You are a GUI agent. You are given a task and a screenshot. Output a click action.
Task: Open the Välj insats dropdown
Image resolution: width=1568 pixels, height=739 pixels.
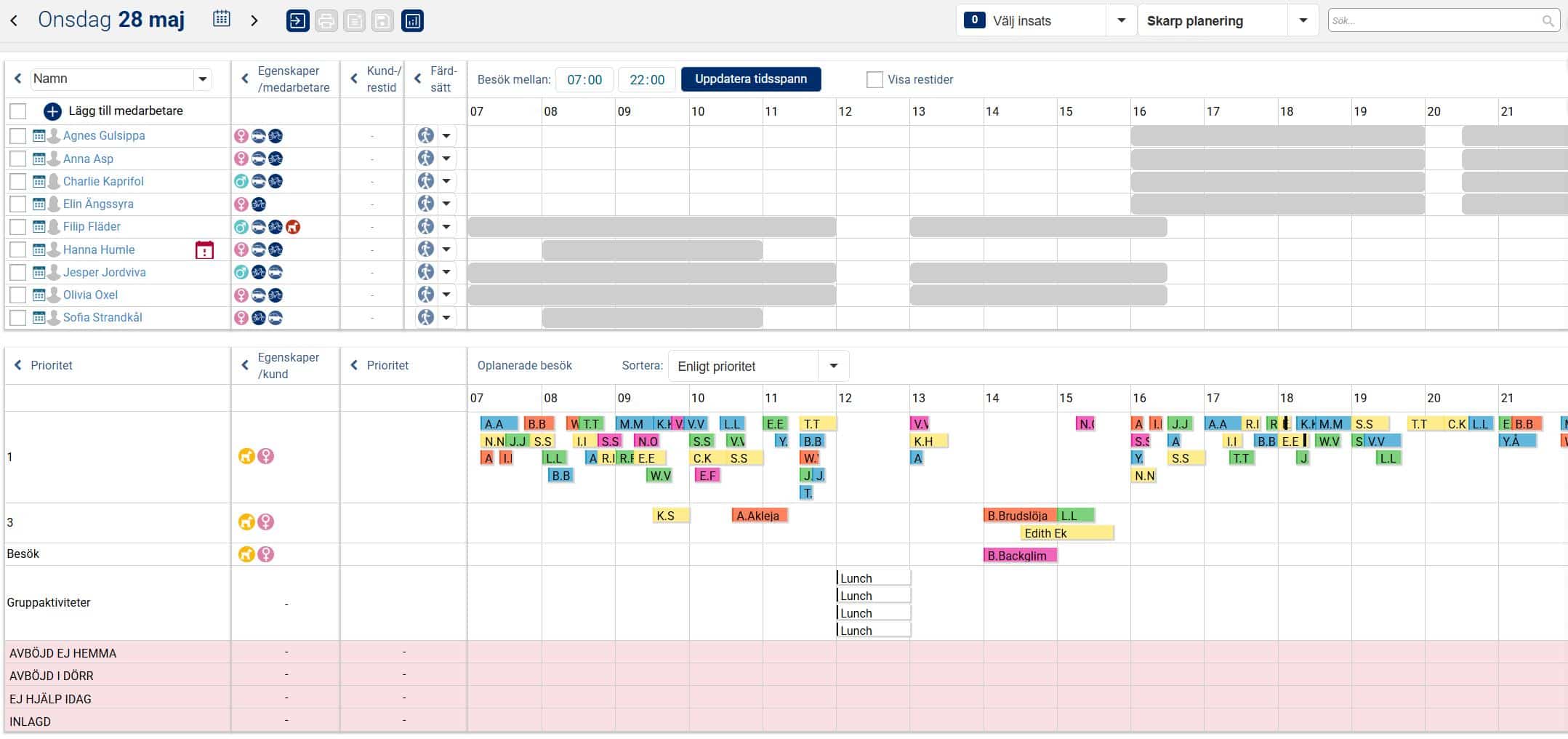(x=1121, y=21)
